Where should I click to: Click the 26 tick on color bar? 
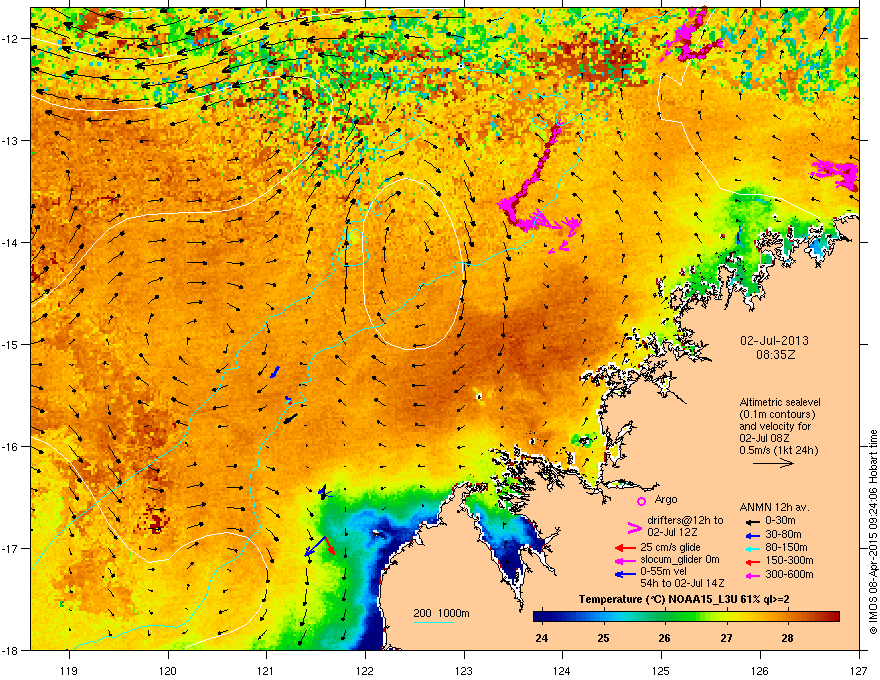(664, 638)
